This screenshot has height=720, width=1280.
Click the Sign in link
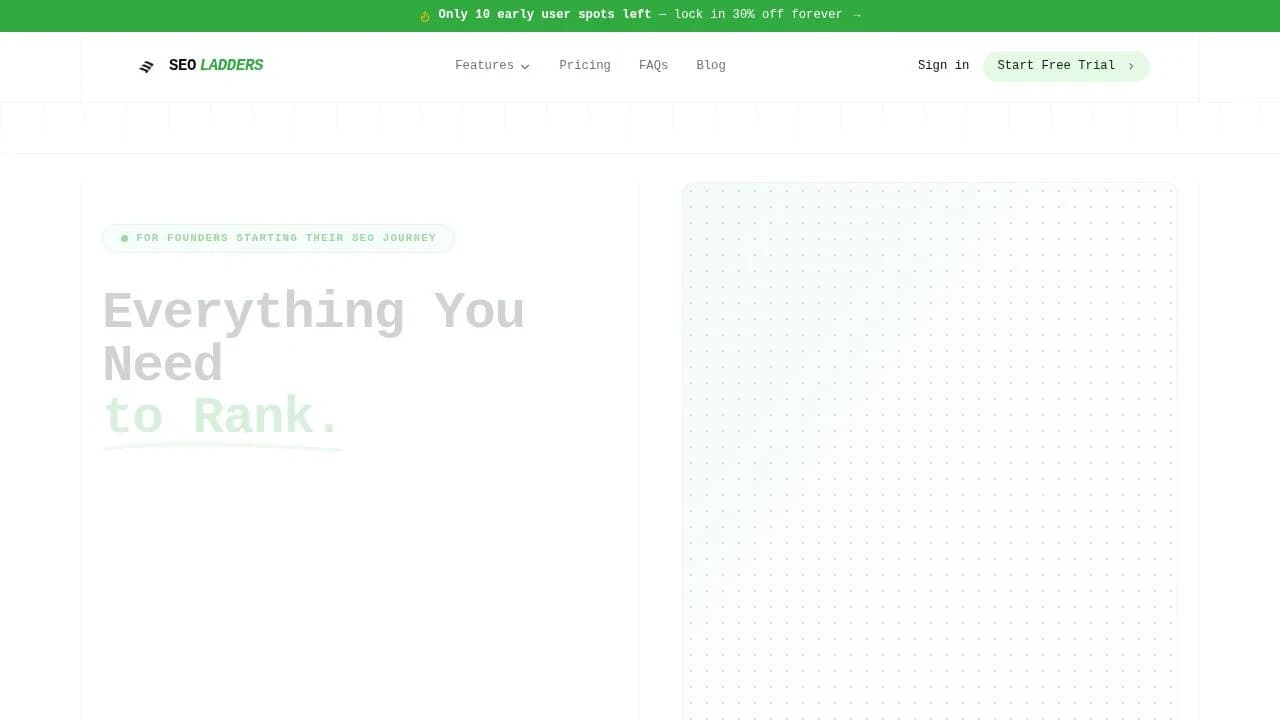click(x=943, y=65)
